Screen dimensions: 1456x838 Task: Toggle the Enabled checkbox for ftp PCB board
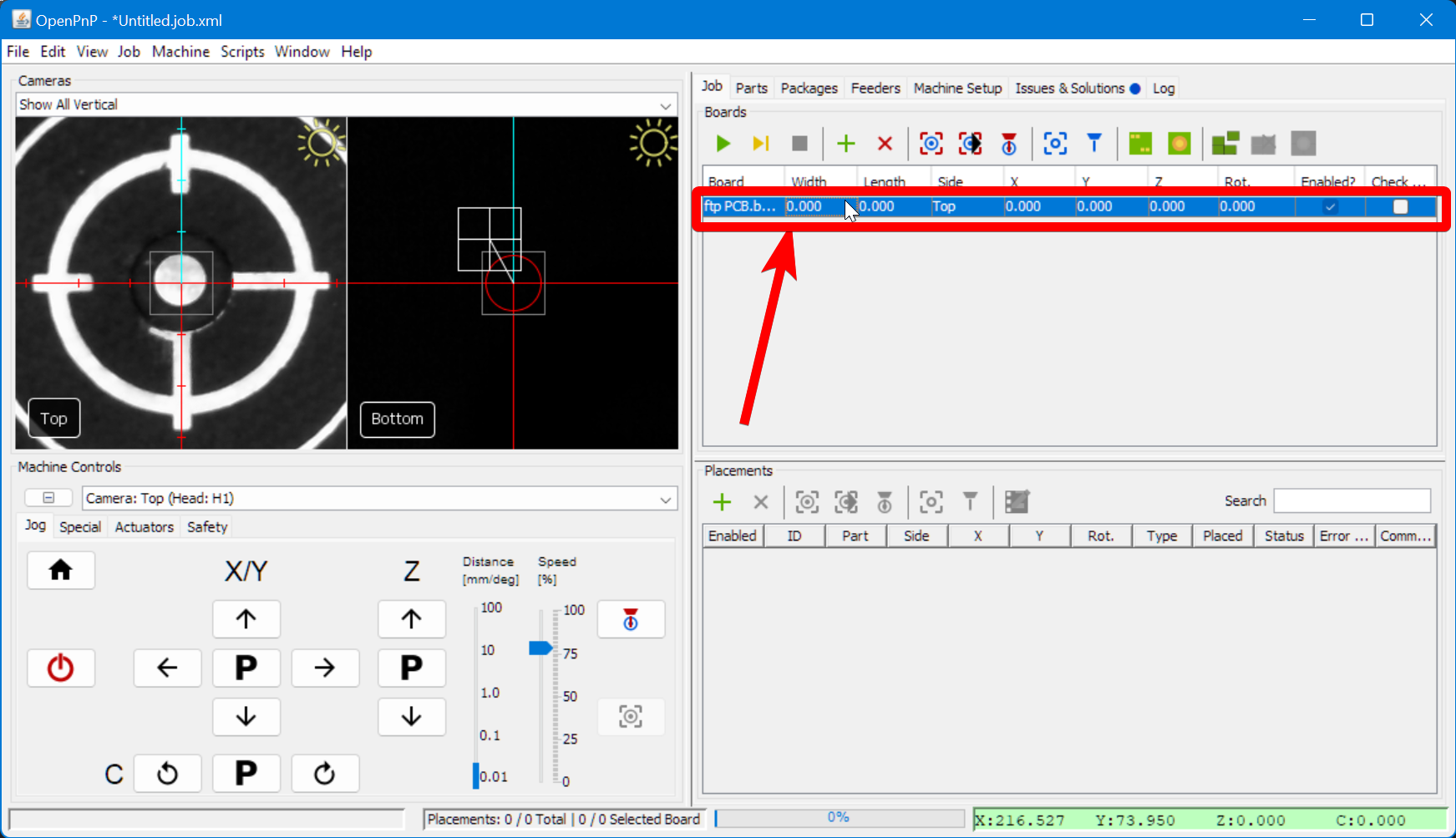coord(1330,206)
